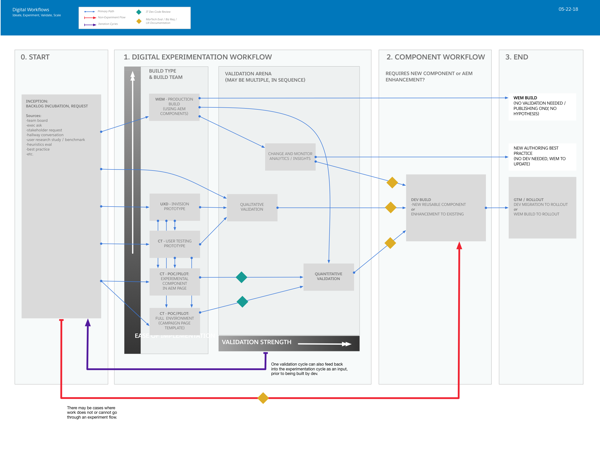600x449 pixels.
Task: Select the Quantitative Validation box
Action: 328,277
